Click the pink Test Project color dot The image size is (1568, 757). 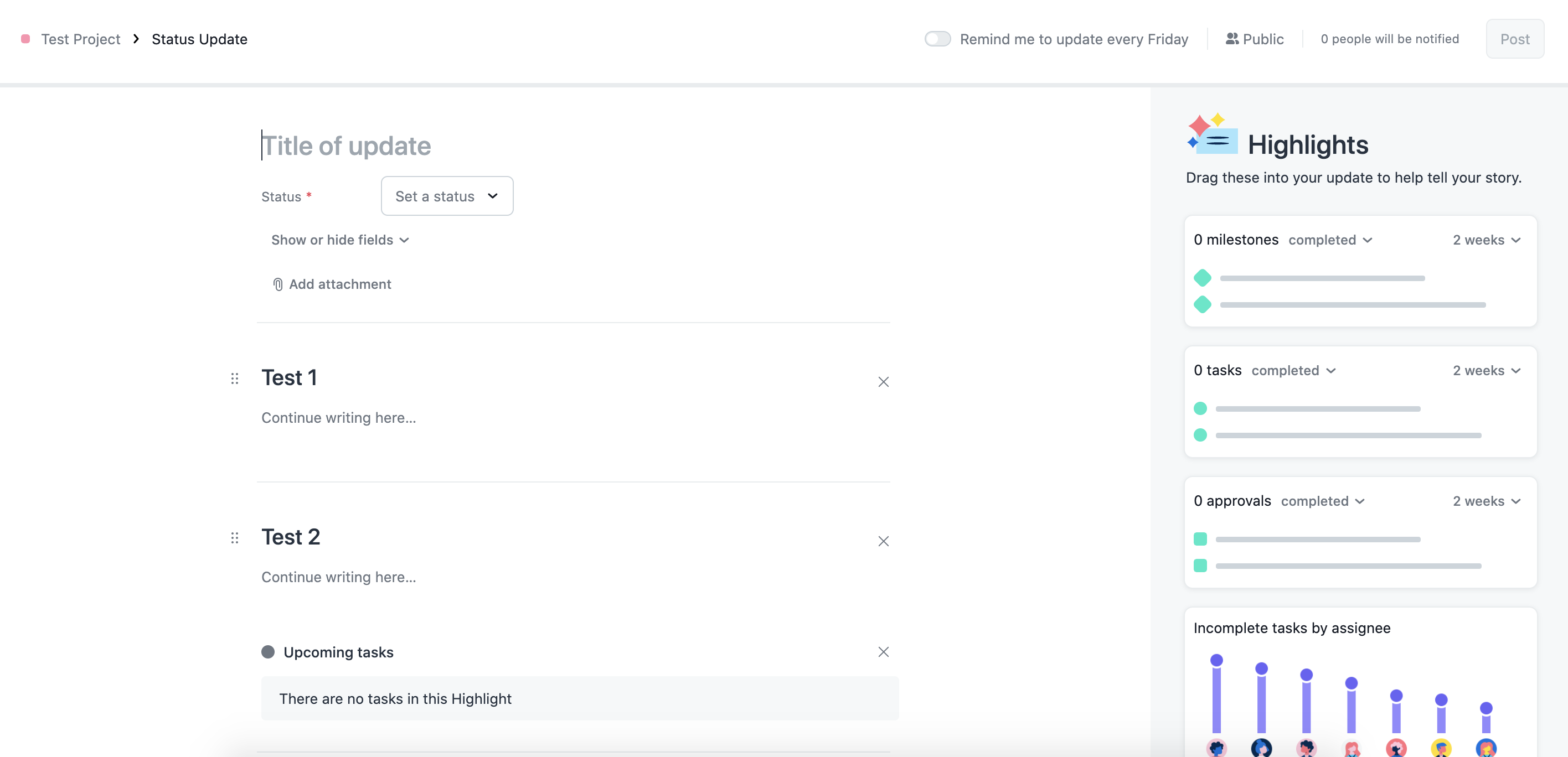[25, 39]
